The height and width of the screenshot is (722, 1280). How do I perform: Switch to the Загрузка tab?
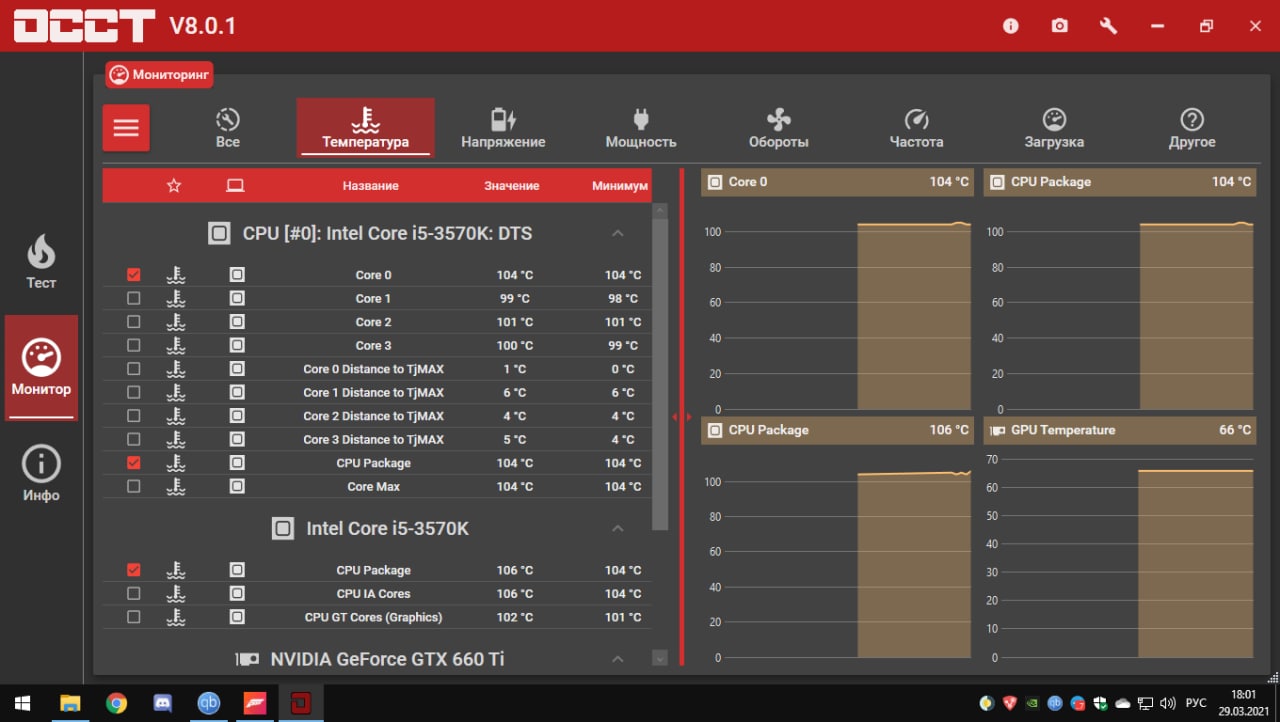click(1054, 128)
